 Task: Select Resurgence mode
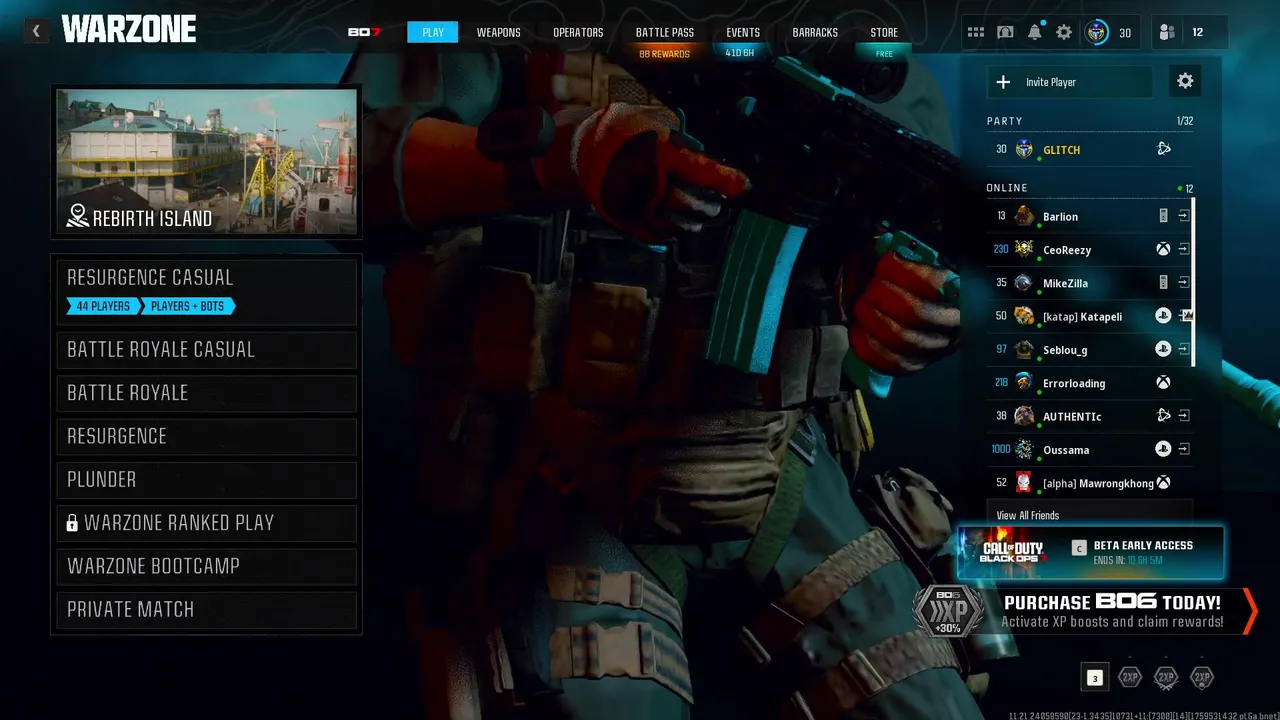(206, 436)
